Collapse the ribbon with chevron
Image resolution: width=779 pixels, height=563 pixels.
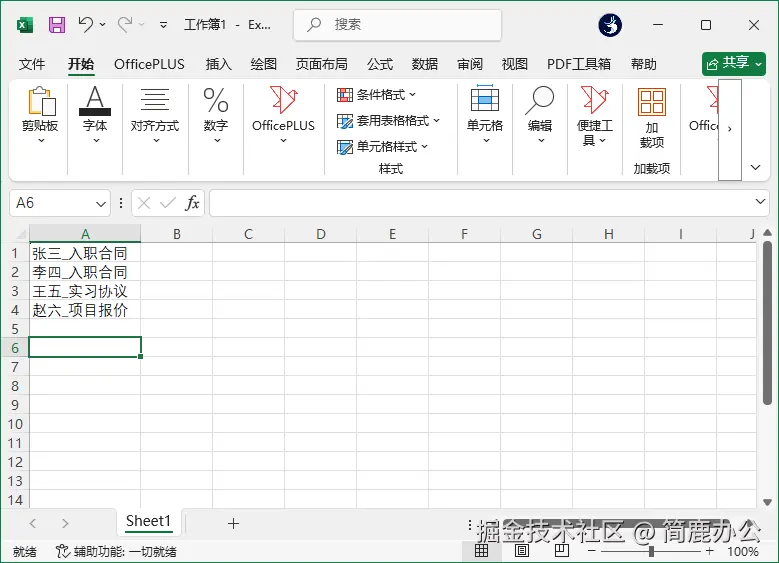[x=756, y=167]
